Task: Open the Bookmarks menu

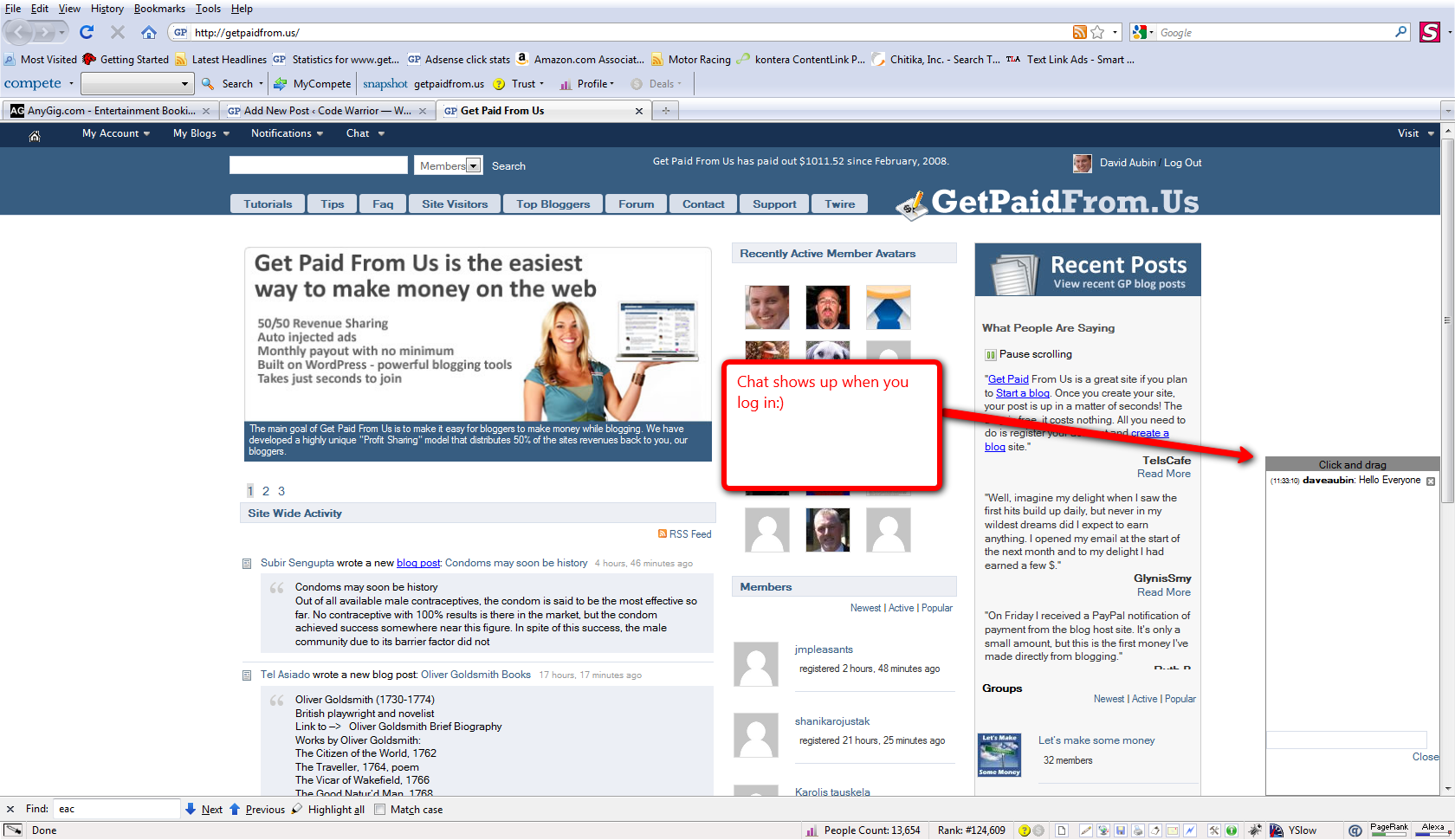Action: 159,9
